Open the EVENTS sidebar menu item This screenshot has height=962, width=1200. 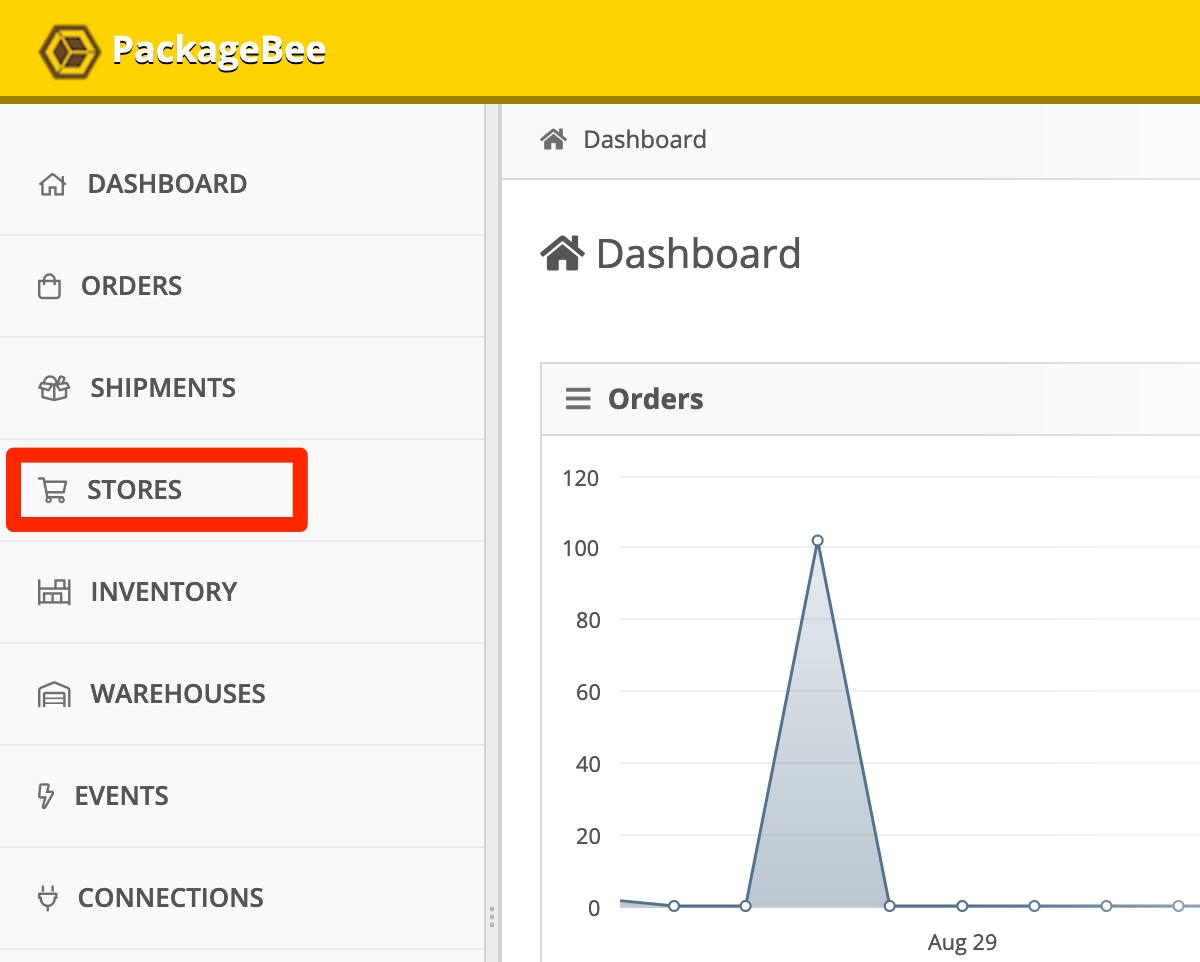click(x=122, y=796)
